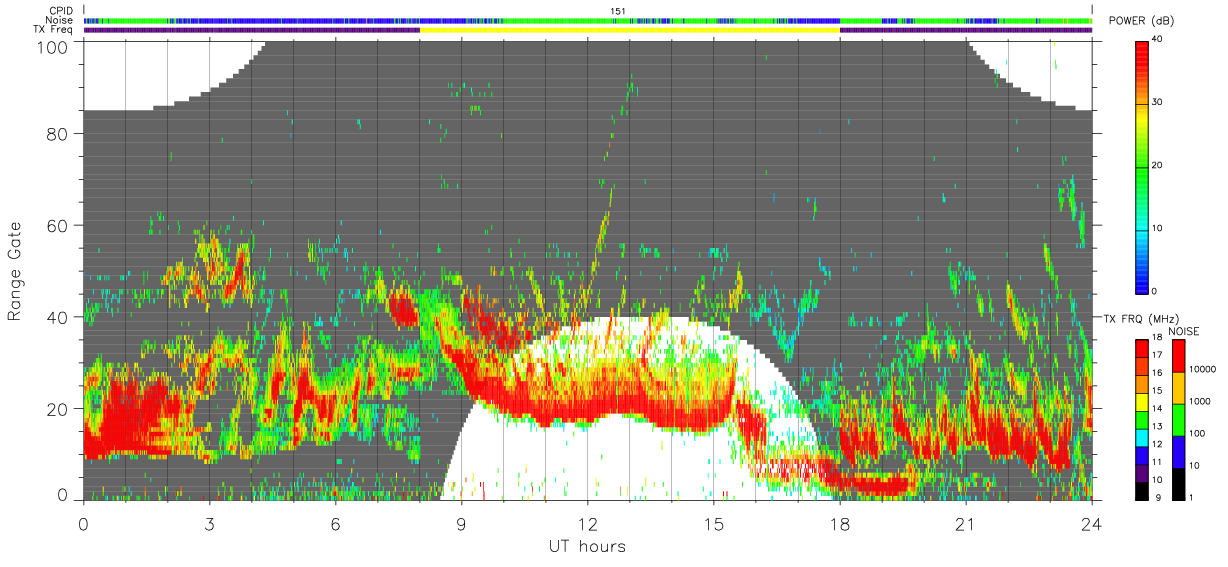
Task: Click the blue 10-100 NOISE legend swatch
Action: click(x=1177, y=452)
